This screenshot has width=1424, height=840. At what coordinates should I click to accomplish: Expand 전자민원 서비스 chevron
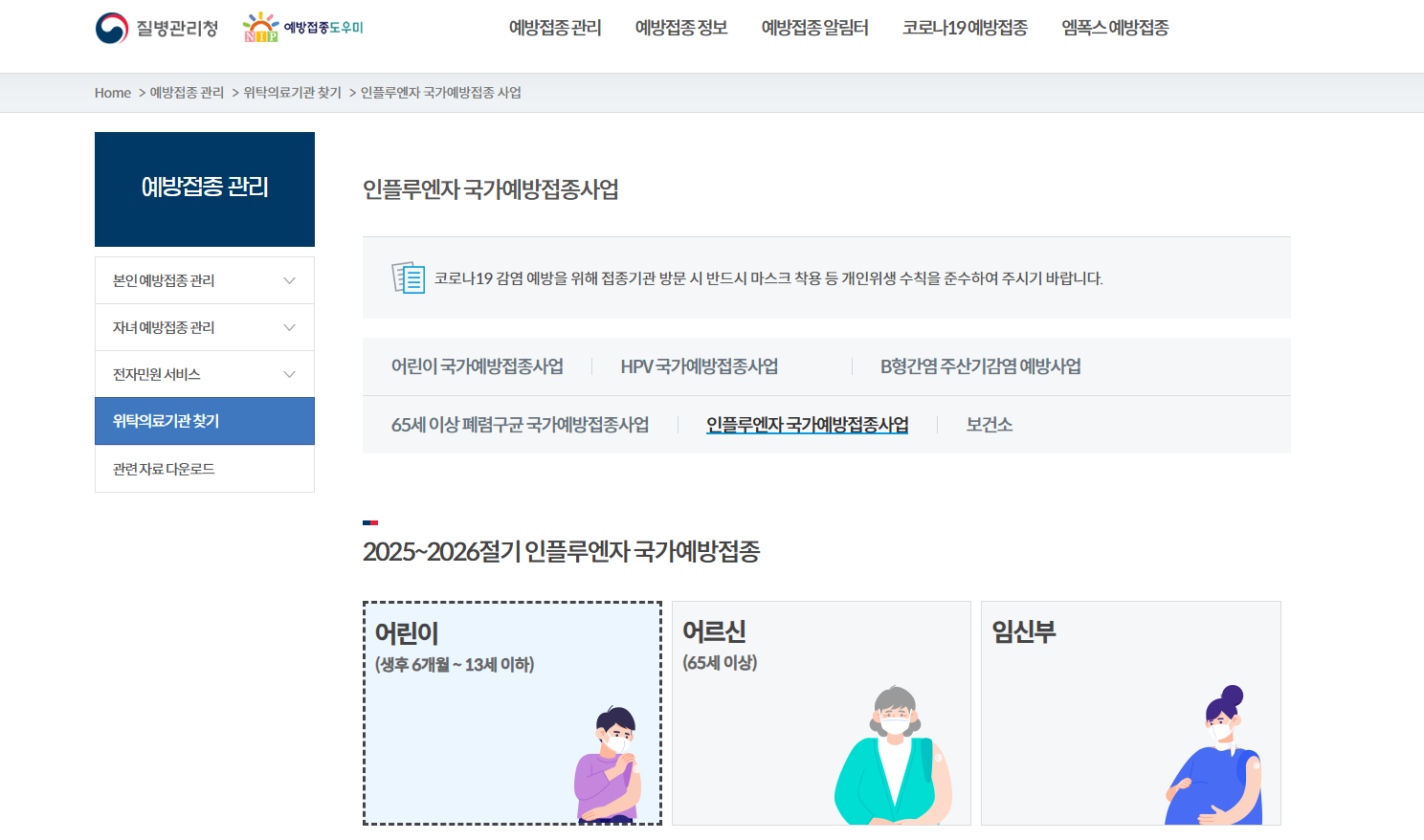pyautogui.click(x=290, y=374)
